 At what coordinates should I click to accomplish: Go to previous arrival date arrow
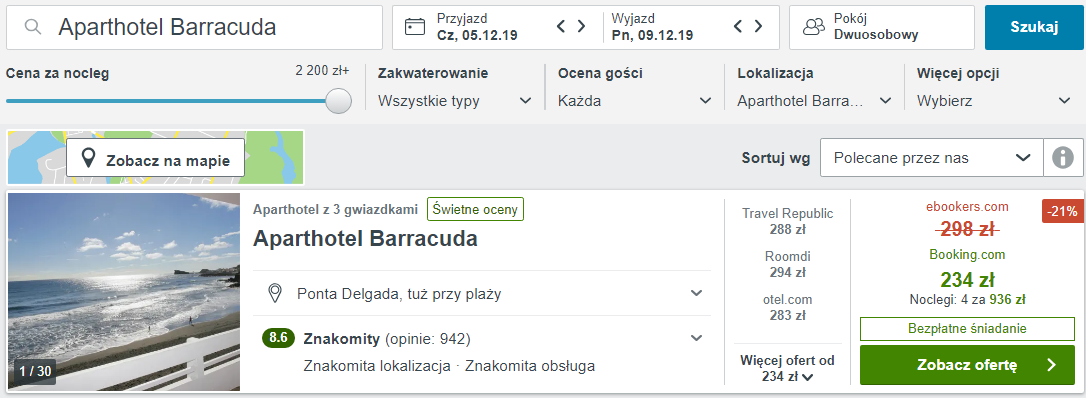click(562, 26)
